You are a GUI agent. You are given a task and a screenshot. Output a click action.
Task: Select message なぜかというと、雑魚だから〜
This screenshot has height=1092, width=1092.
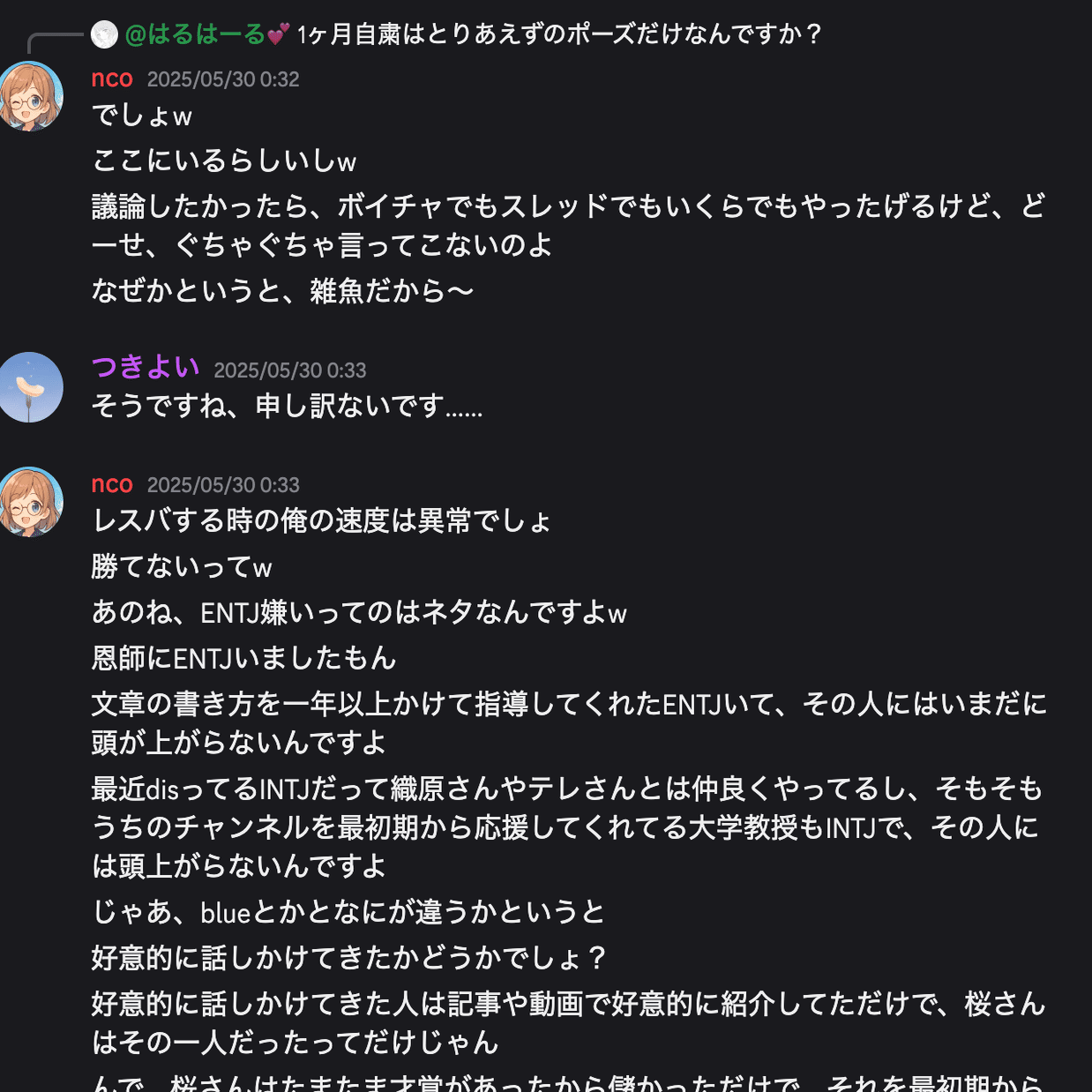pos(283,290)
